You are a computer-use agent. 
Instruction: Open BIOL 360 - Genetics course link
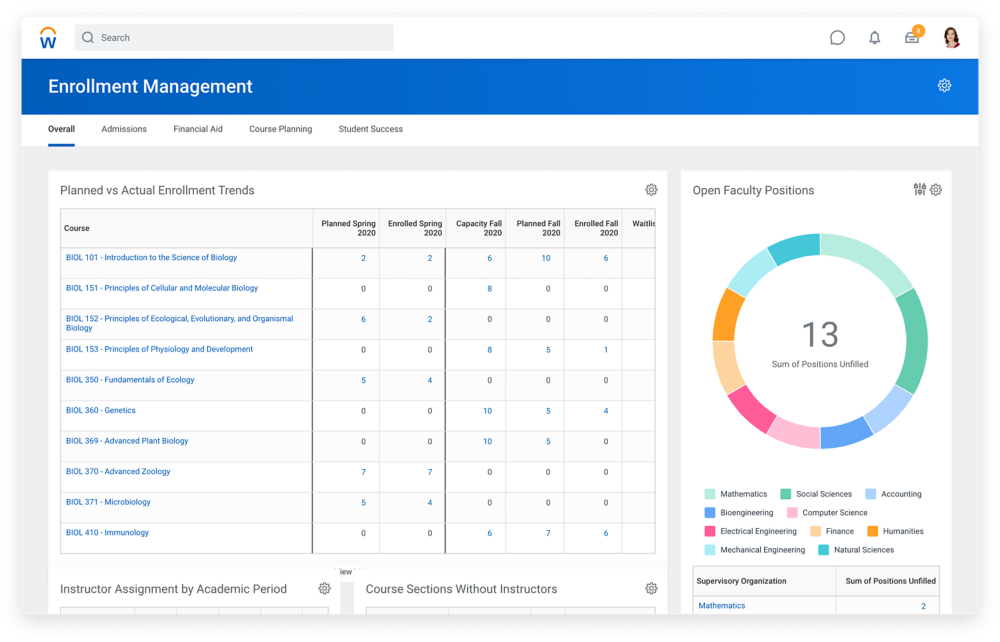(101, 411)
